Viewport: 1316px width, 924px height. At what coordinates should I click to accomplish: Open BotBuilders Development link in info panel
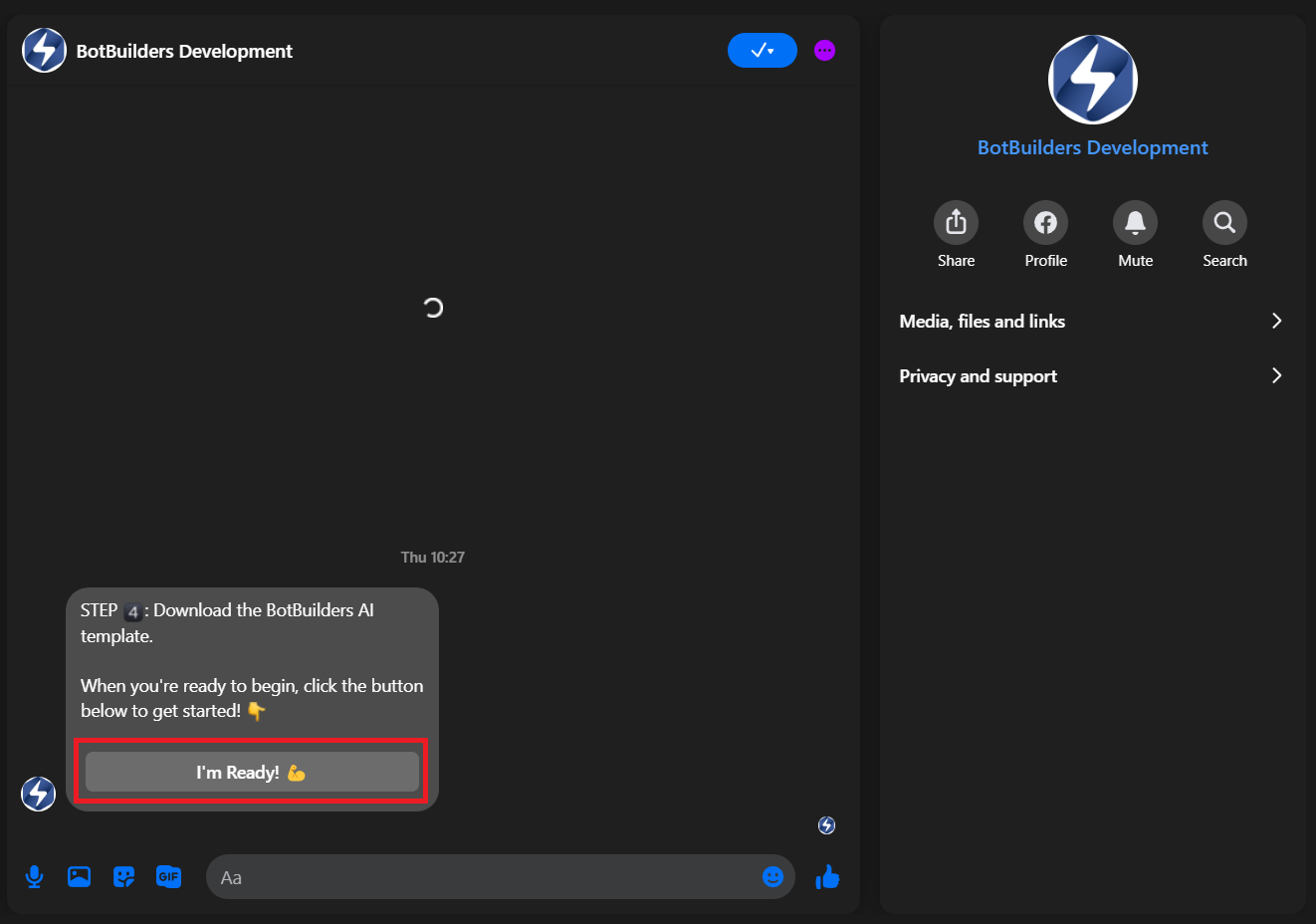pyautogui.click(x=1092, y=147)
